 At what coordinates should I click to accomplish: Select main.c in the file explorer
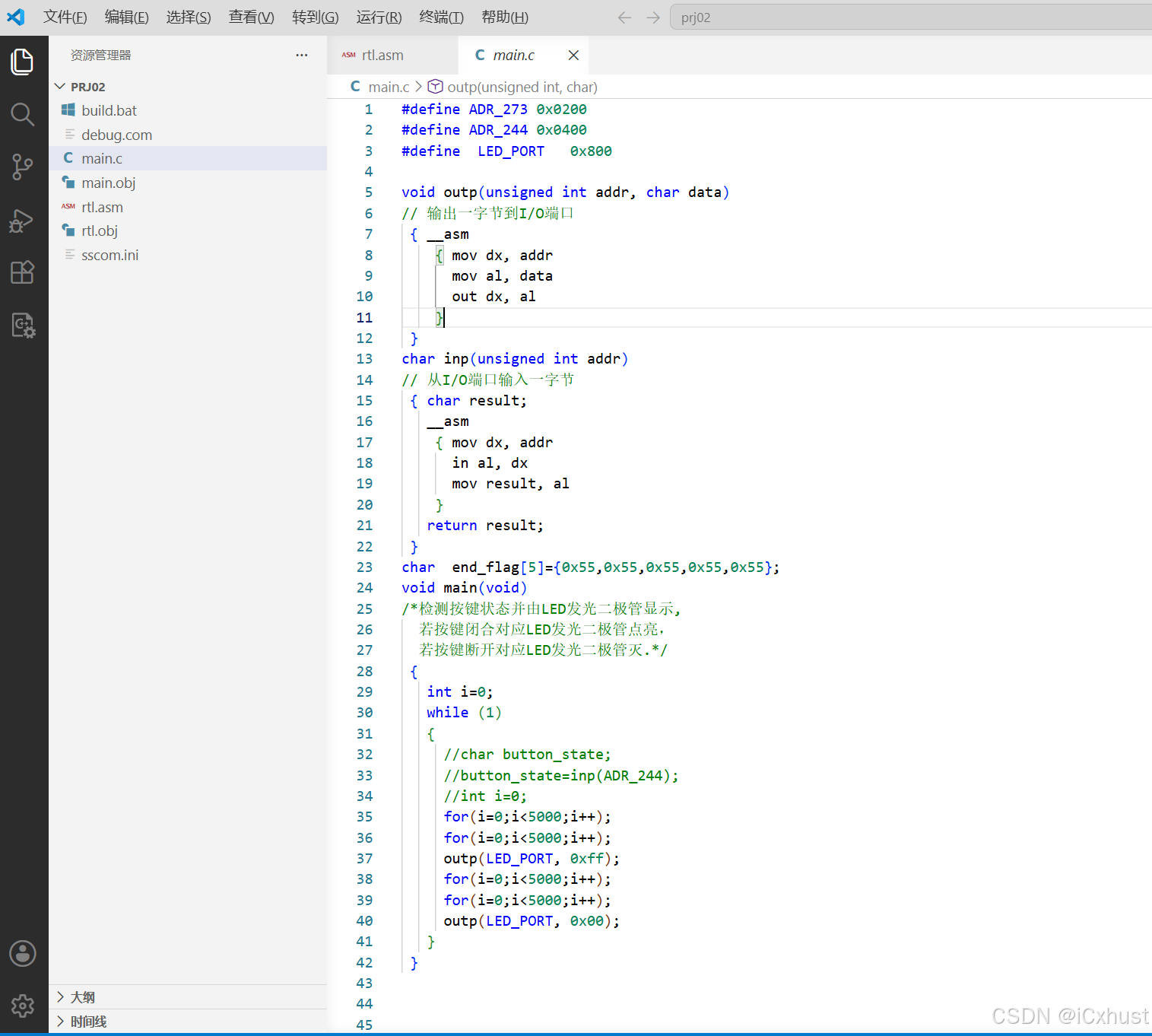(x=188, y=158)
